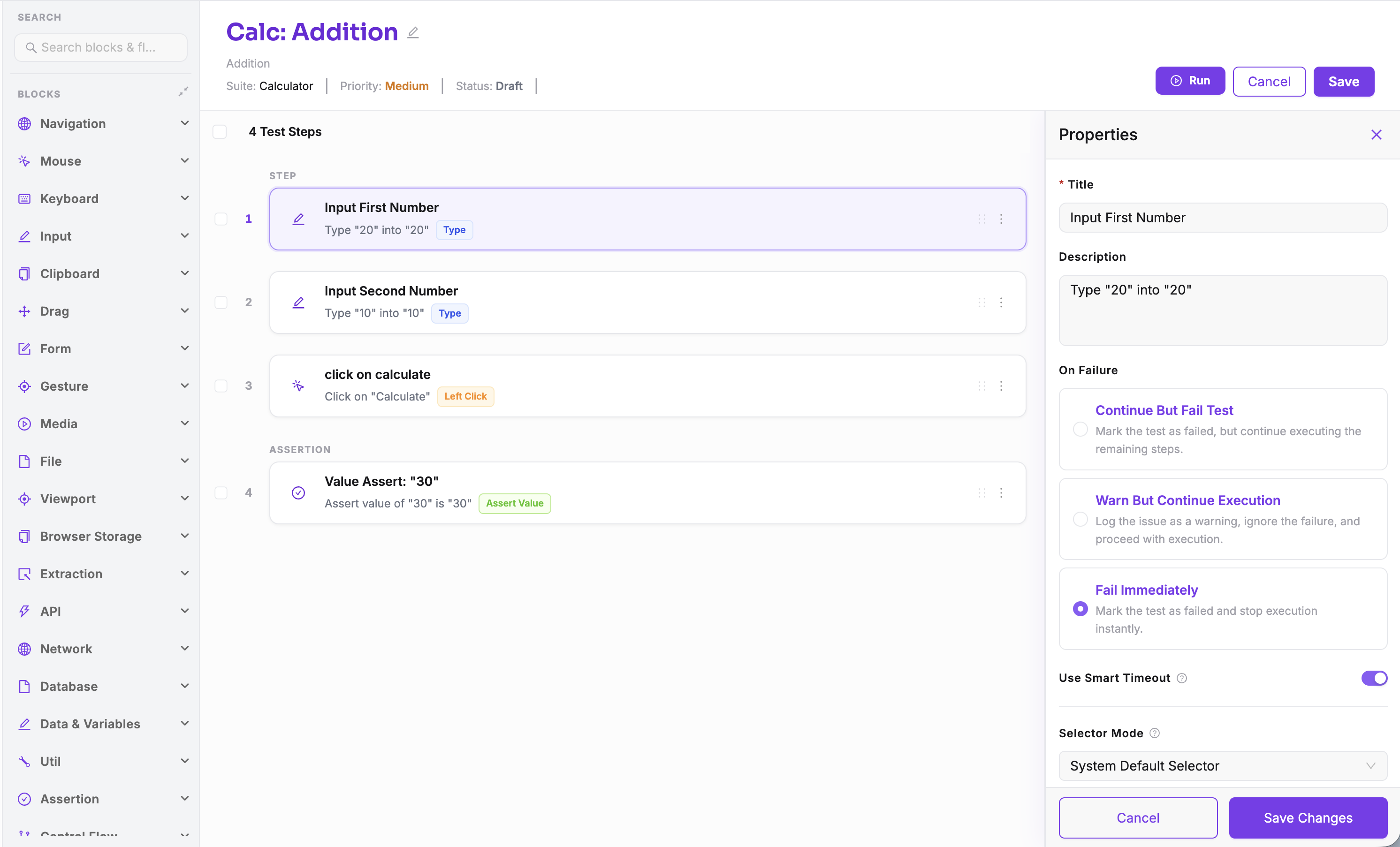Click the Title input field
1400x847 pixels.
point(1223,218)
